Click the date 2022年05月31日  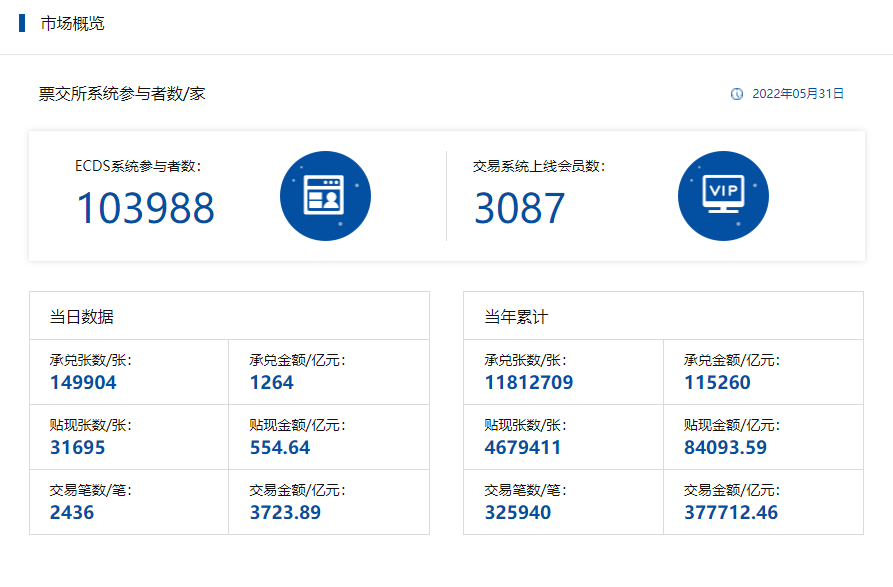pos(798,94)
